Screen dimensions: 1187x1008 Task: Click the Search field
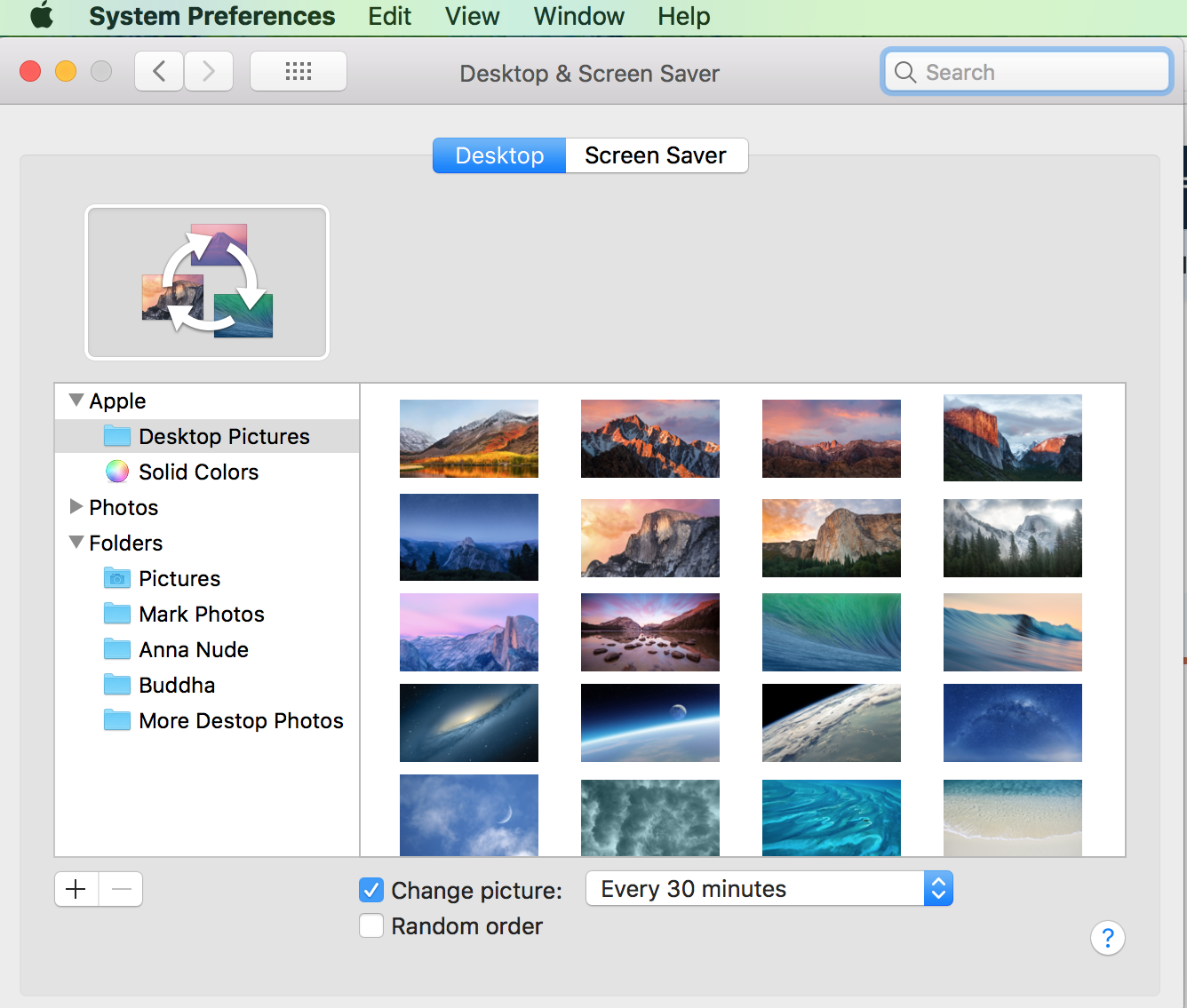point(1027,72)
